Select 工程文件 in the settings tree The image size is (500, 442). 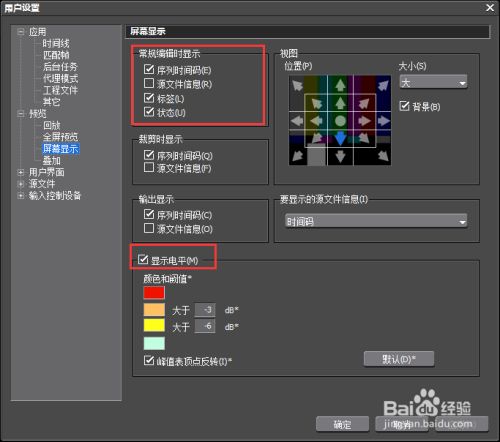pyautogui.click(x=60, y=90)
